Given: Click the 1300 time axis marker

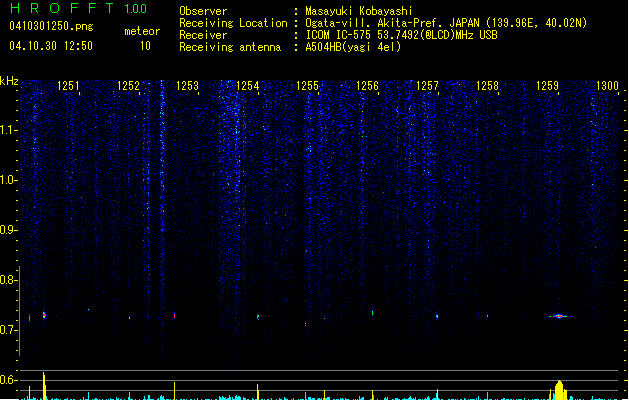Looking at the screenshot, I should [x=607, y=86].
